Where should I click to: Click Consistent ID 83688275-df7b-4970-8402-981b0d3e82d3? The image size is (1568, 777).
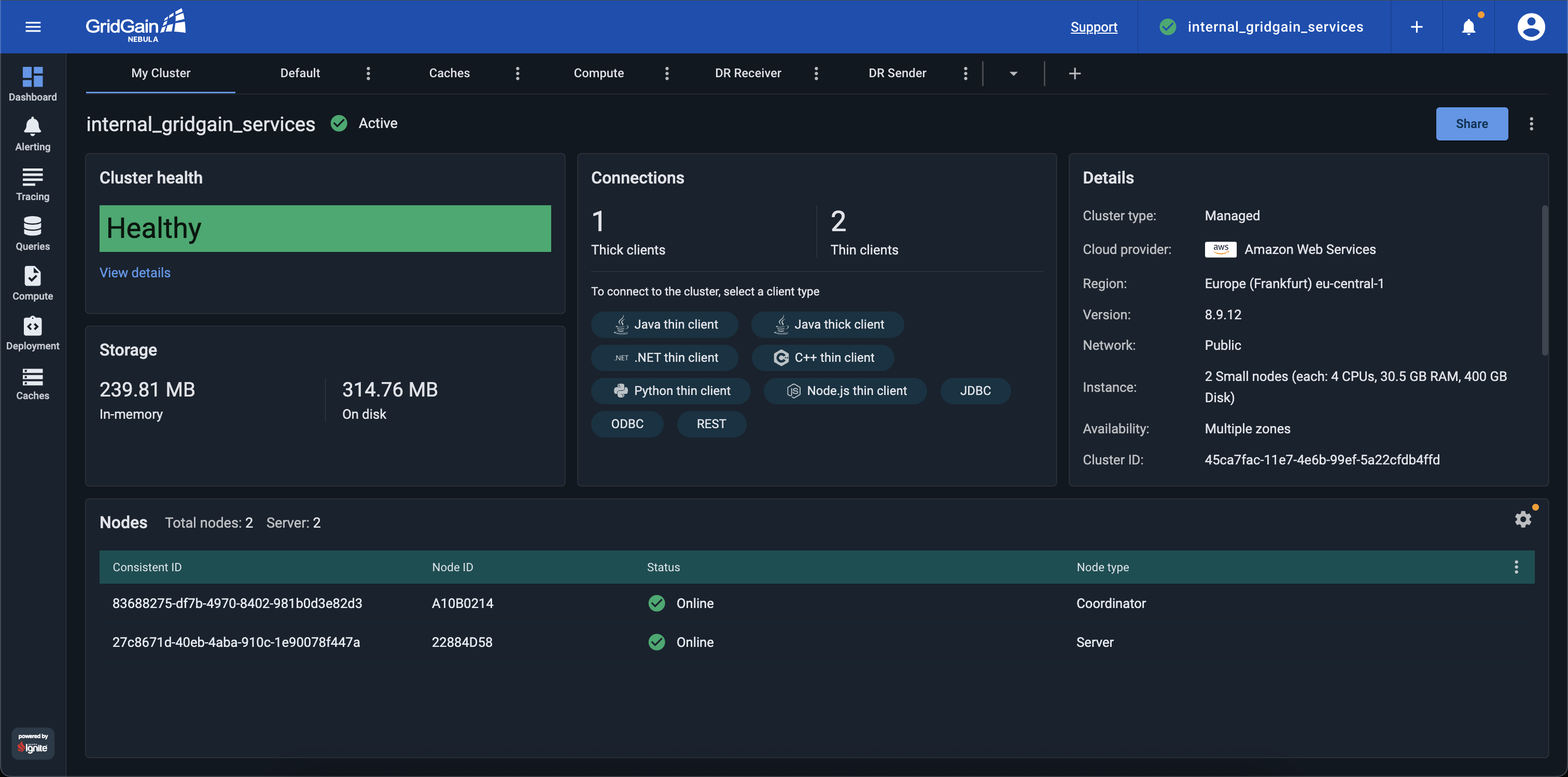237,603
